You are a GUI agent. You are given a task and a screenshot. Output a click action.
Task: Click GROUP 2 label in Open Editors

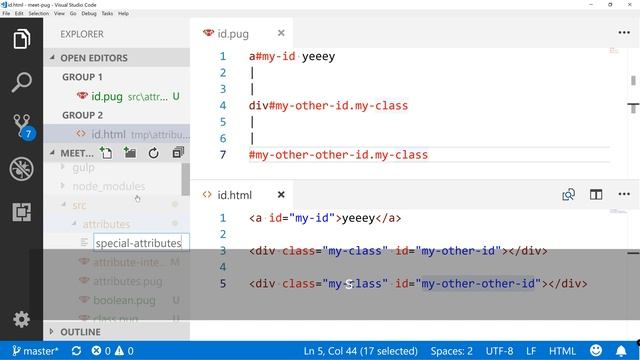click(x=82, y=115)
